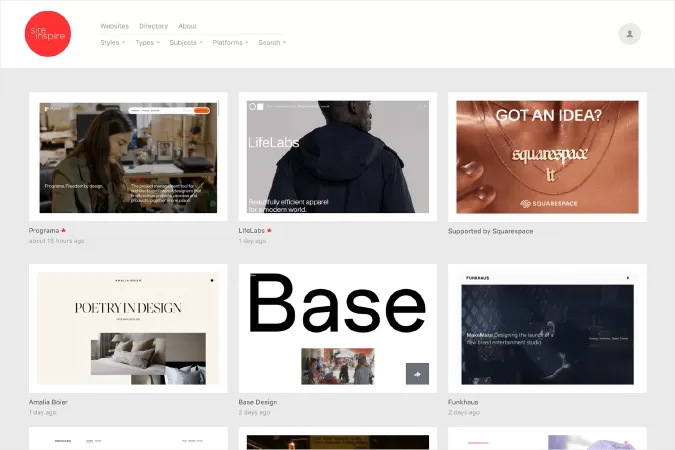Open the Squarespace 'Got an idea?' ad
This screenshot has height=450, width=675.
(547, 157)
